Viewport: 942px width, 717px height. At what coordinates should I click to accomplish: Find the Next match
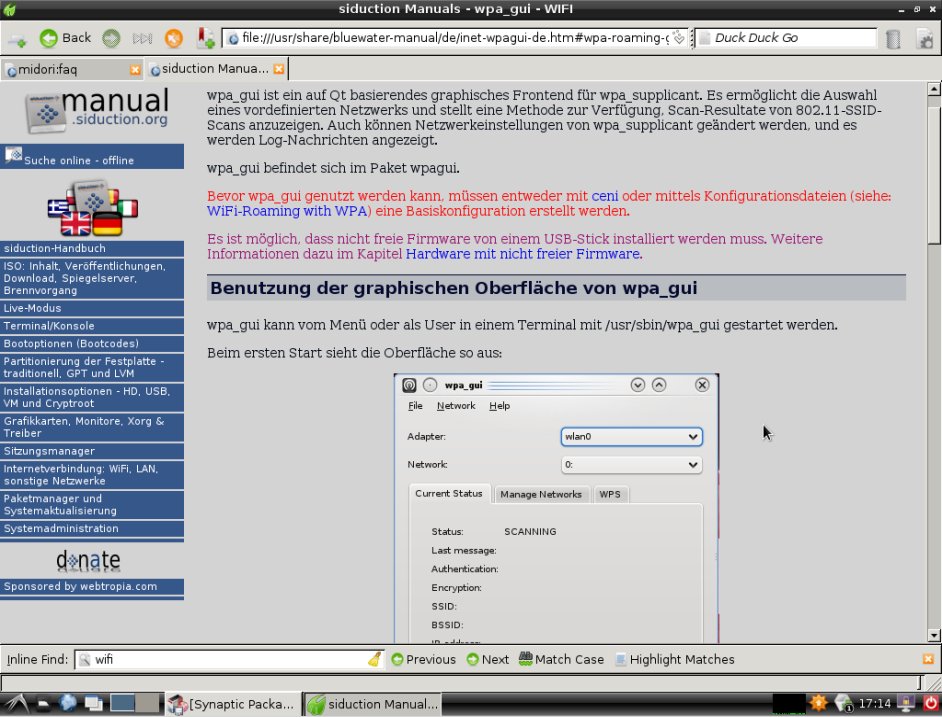(x=488, y=659)
